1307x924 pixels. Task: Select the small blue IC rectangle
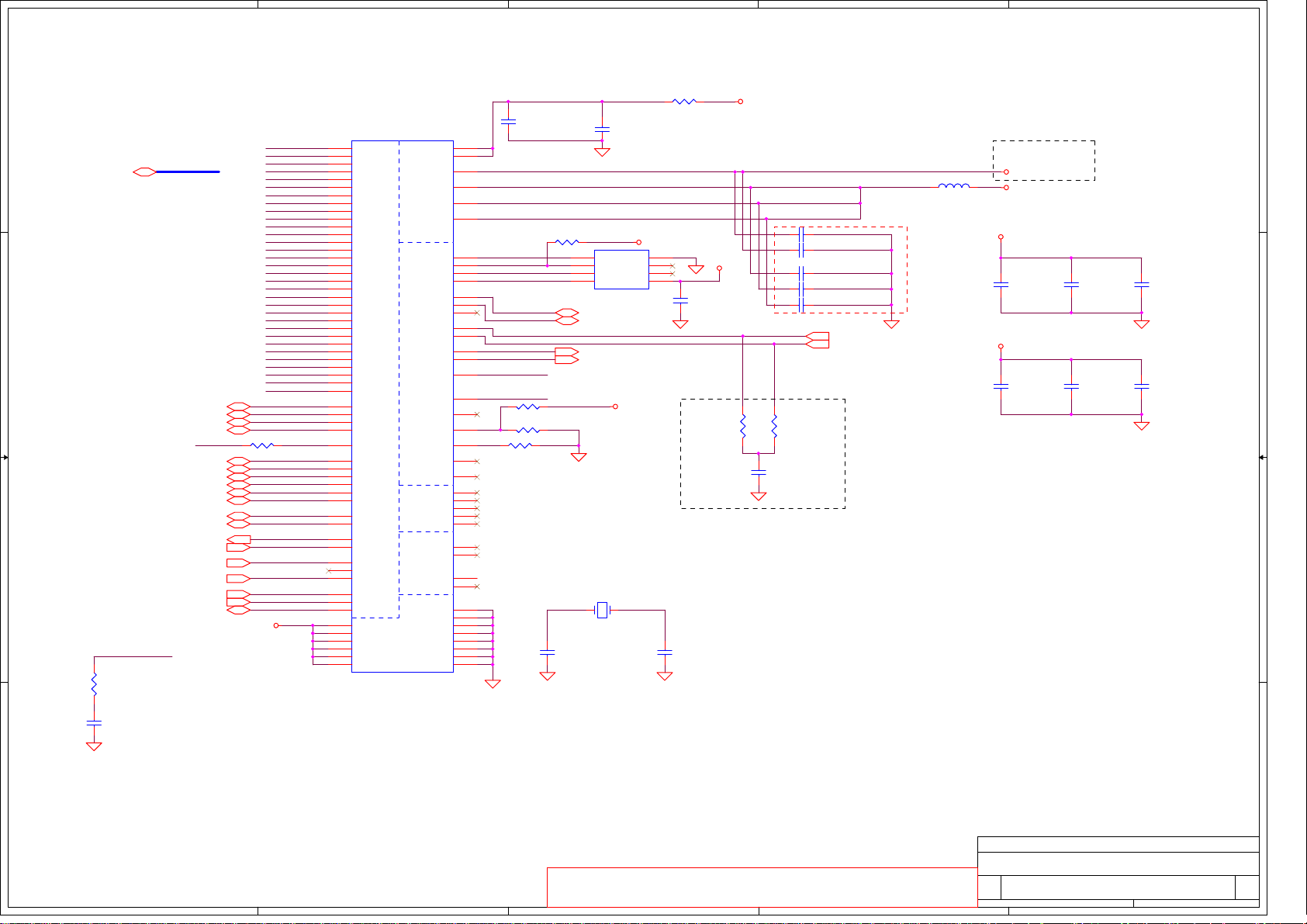tap(621, 269)
